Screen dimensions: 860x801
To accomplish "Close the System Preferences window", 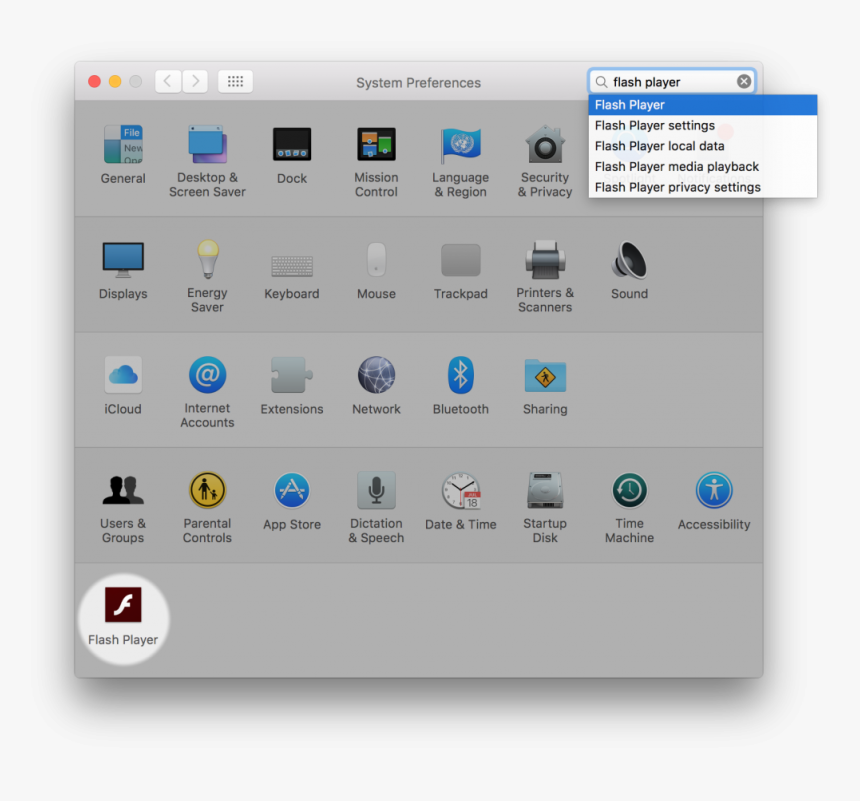I will 94,82.
